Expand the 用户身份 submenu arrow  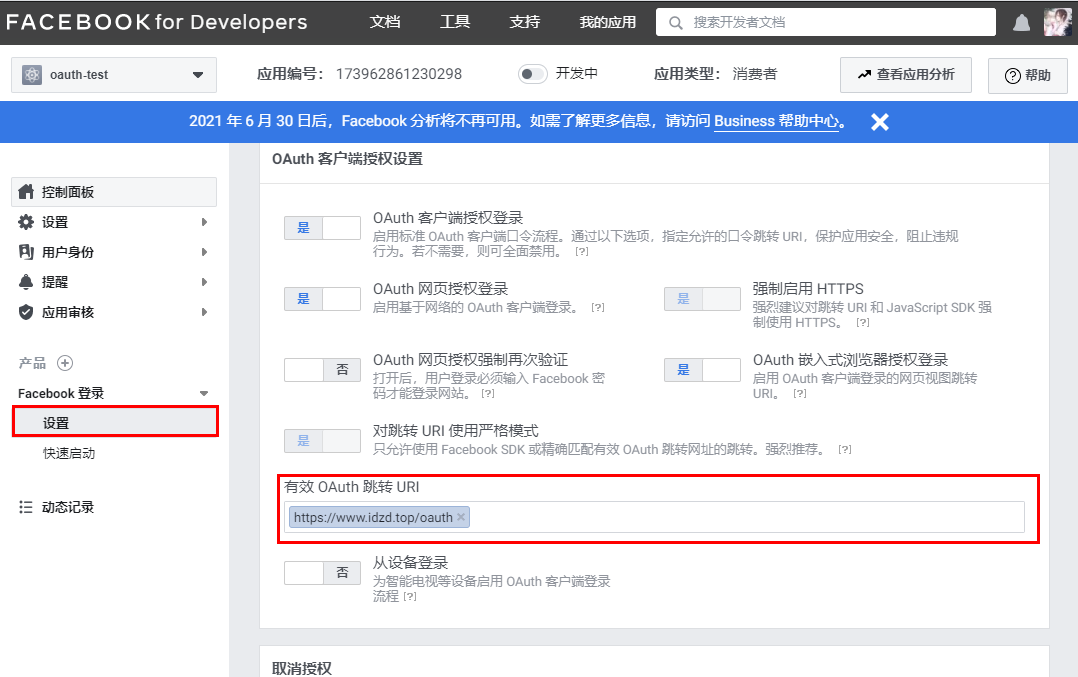(204, 252)
